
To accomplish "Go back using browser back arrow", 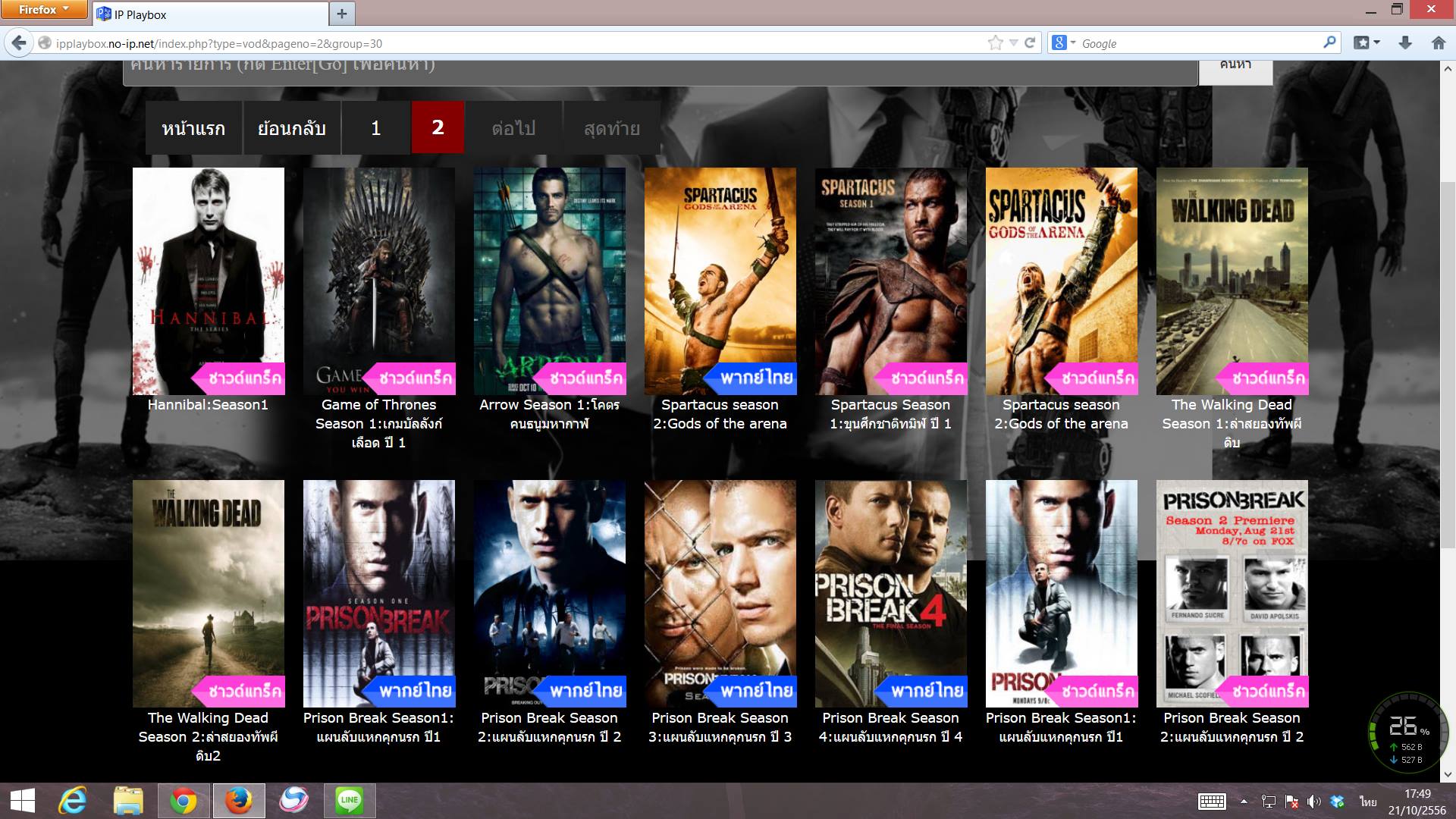I will tap(19, 43).
